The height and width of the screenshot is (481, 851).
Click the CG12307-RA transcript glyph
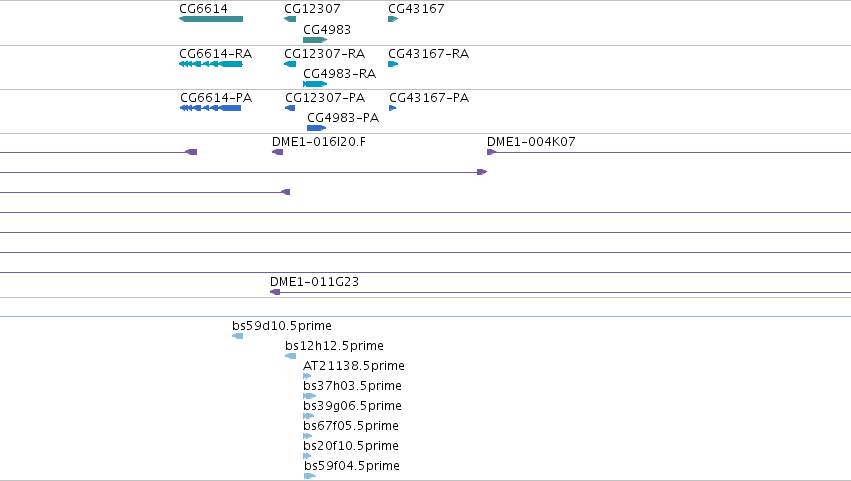coord(290,64)
